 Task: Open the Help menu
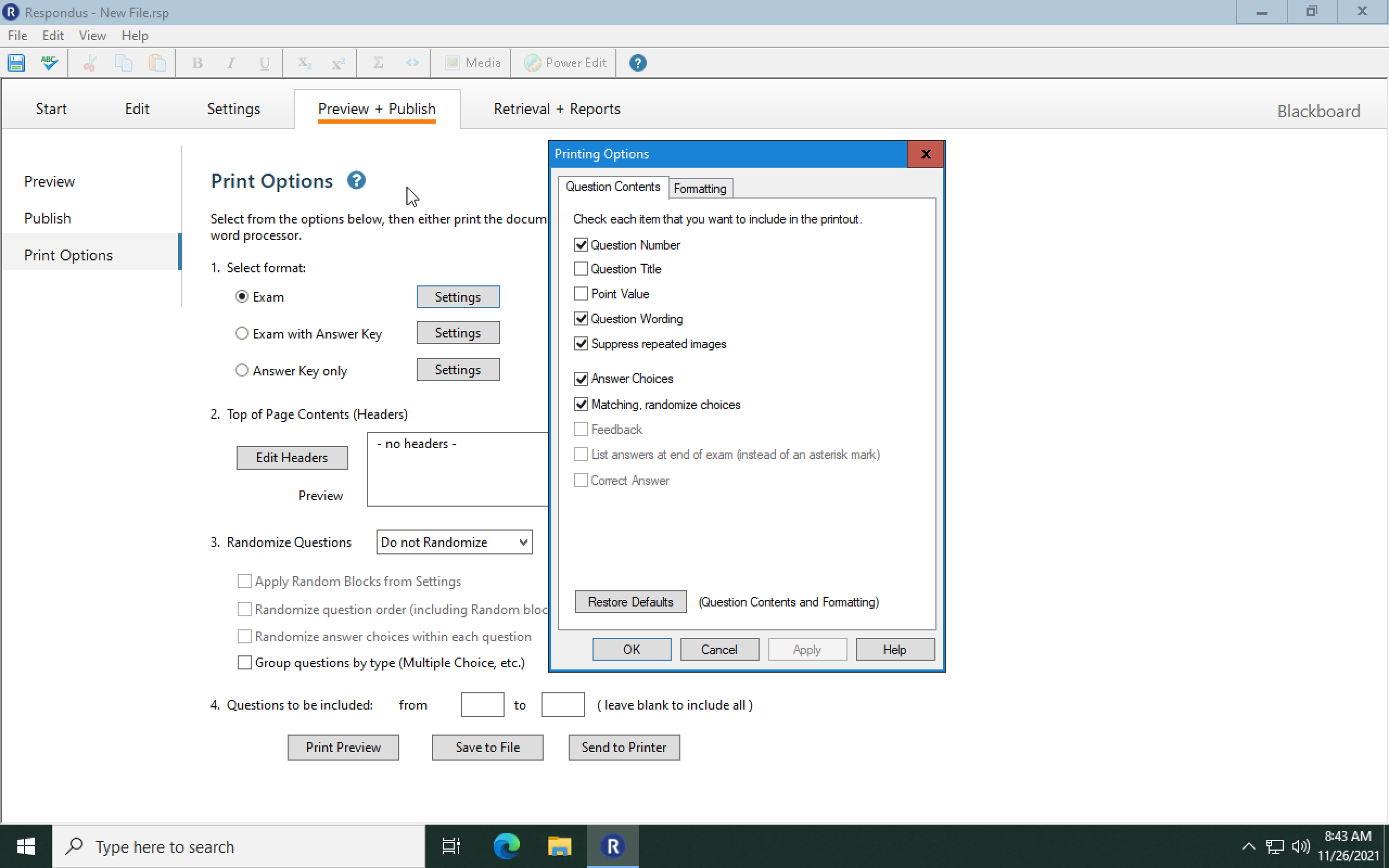pos(135,36)
